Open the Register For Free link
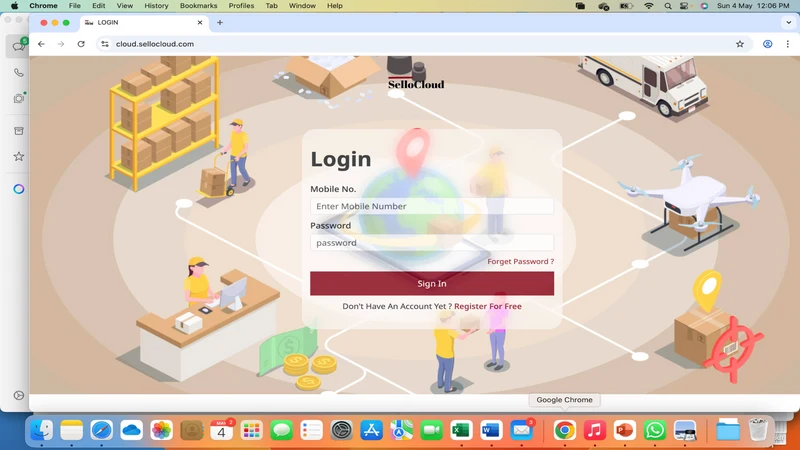This screenshot has width=800, height=450. (x=488, y=306)
